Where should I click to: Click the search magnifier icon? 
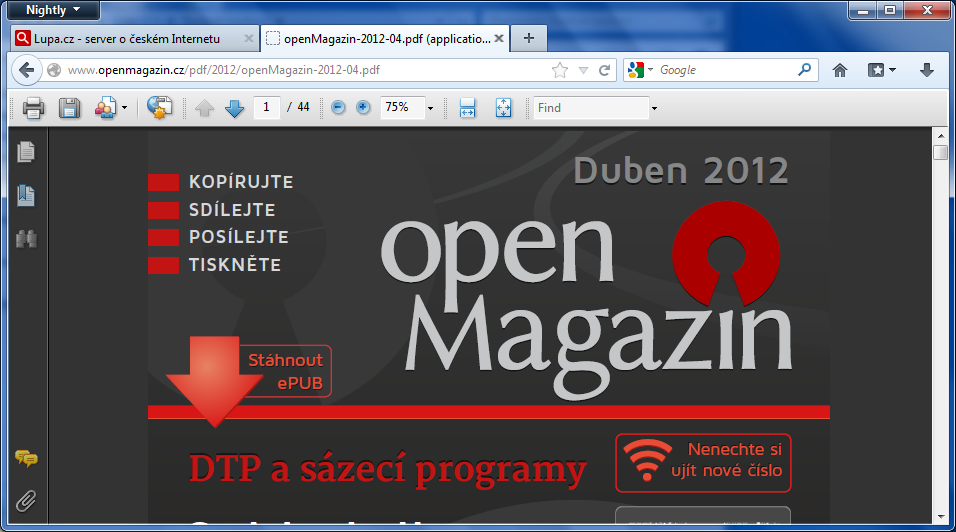(805, 69)
